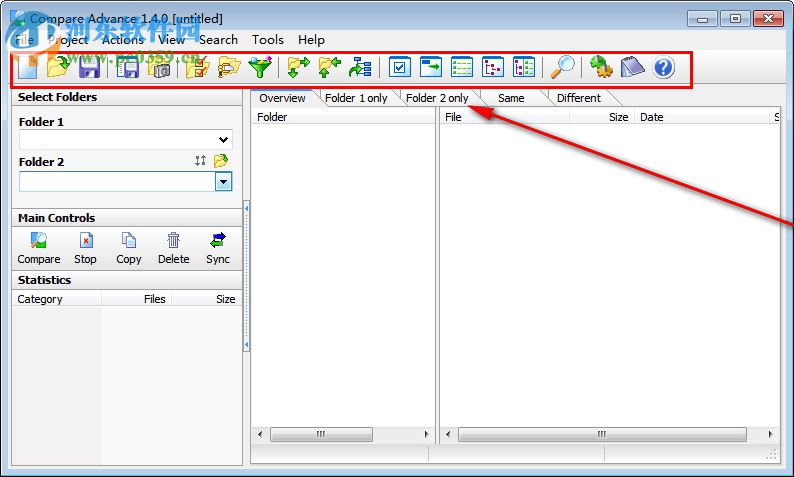Switch to the Folder 2 only tab
Image resolution: width=794 pixels, height=477 pixels.
(x=437, y=98)
